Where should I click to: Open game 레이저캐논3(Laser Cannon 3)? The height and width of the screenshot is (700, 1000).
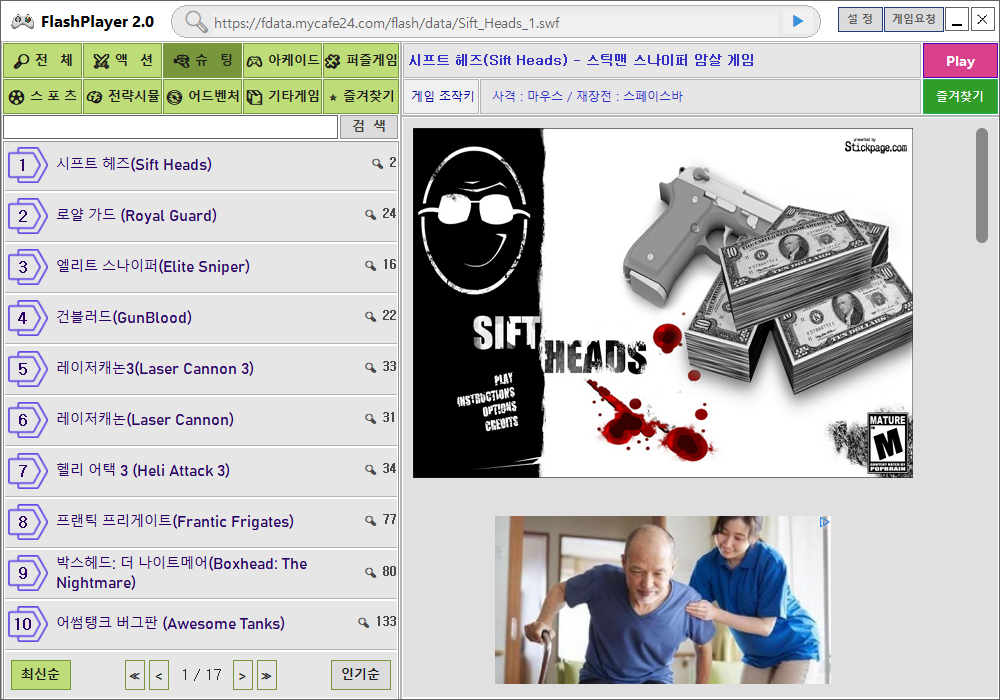tap(201, 369)
